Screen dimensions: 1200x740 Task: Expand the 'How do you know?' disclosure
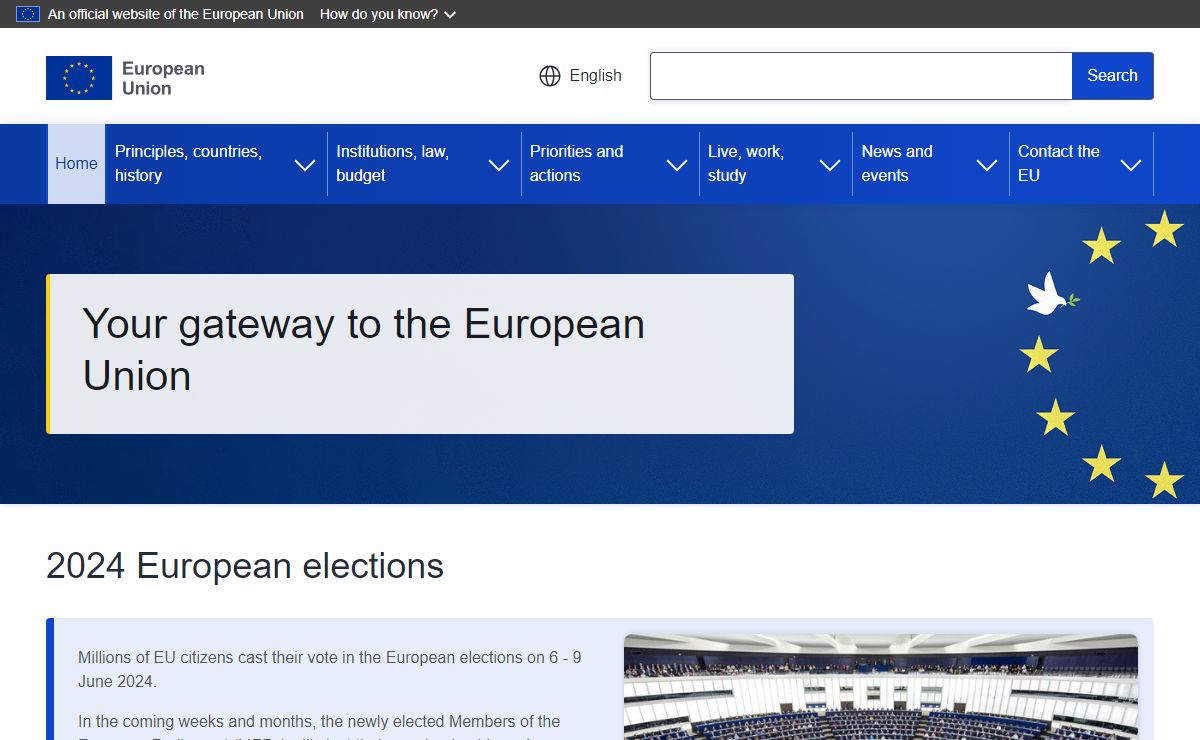[x=388, y=14]
